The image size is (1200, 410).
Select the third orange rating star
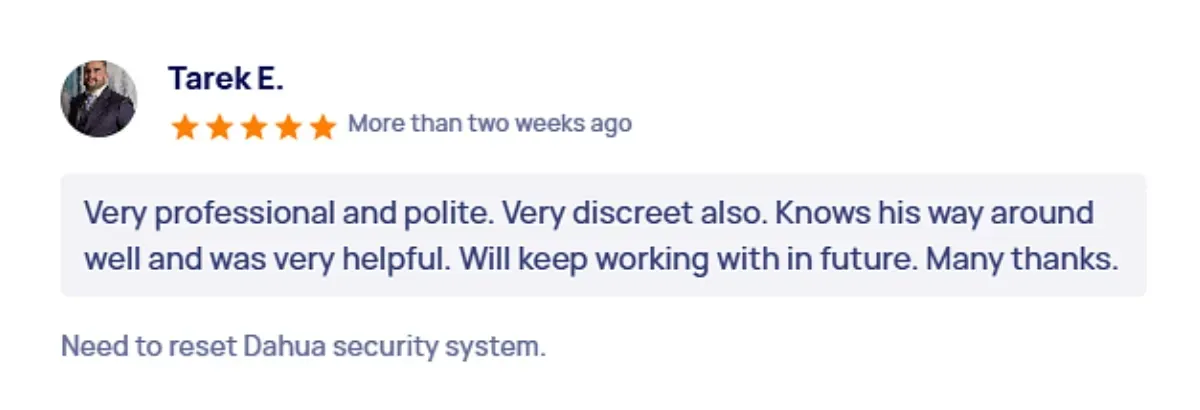[x=253, y=126]
